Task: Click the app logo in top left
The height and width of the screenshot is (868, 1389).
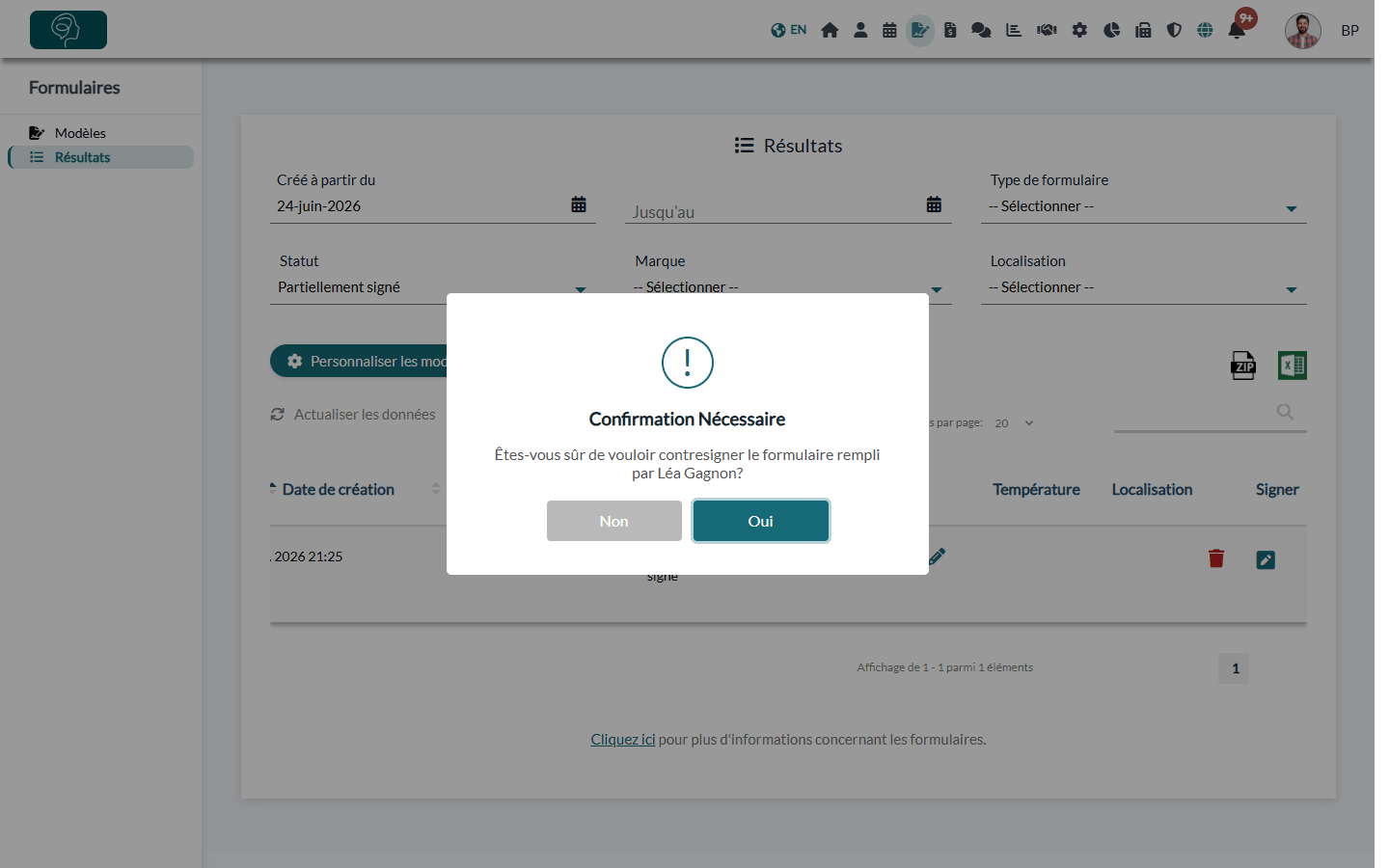Action: 68,30
